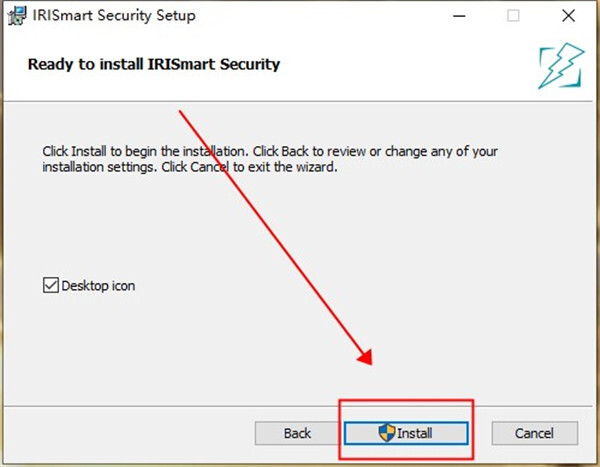Image resolution: width=600 pixels, height=467 pixels.
Task: Cancel the IRISmart Security setup wizard
Action: point(534,433)
